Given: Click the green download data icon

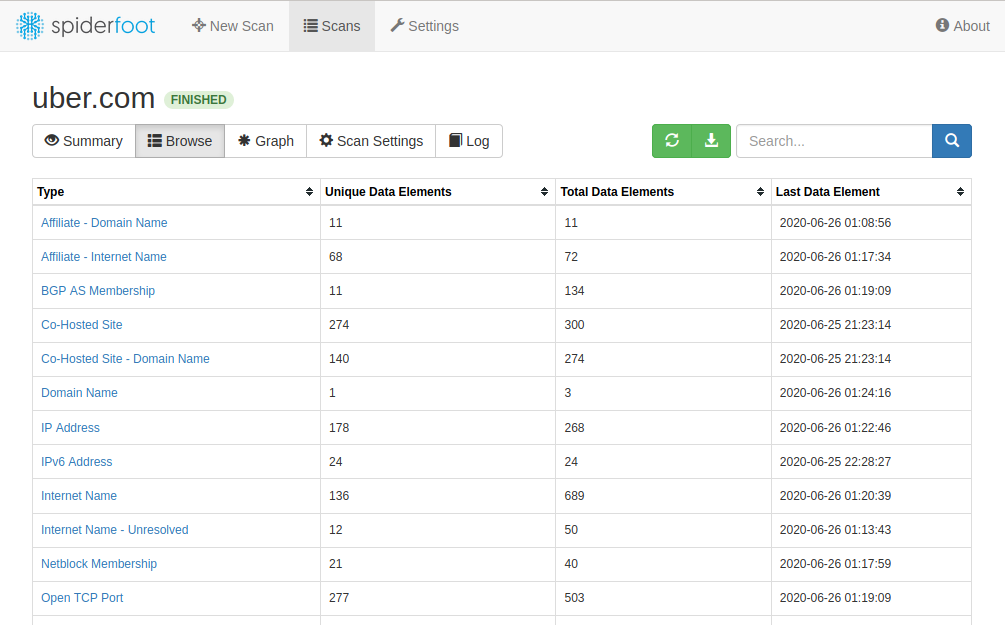Looking at the screenshot, I should coord(711,141).
